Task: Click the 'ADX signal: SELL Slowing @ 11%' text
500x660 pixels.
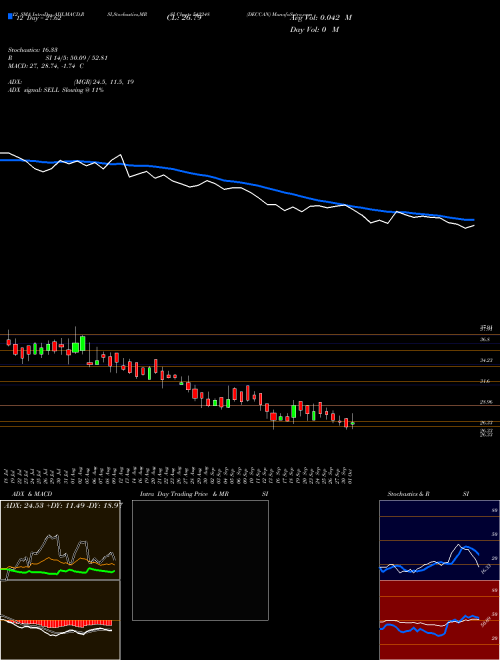Action: point(56,90)
